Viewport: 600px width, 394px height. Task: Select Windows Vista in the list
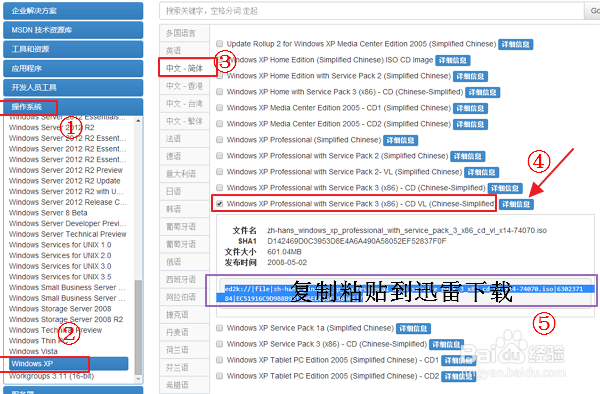[33, 351]
